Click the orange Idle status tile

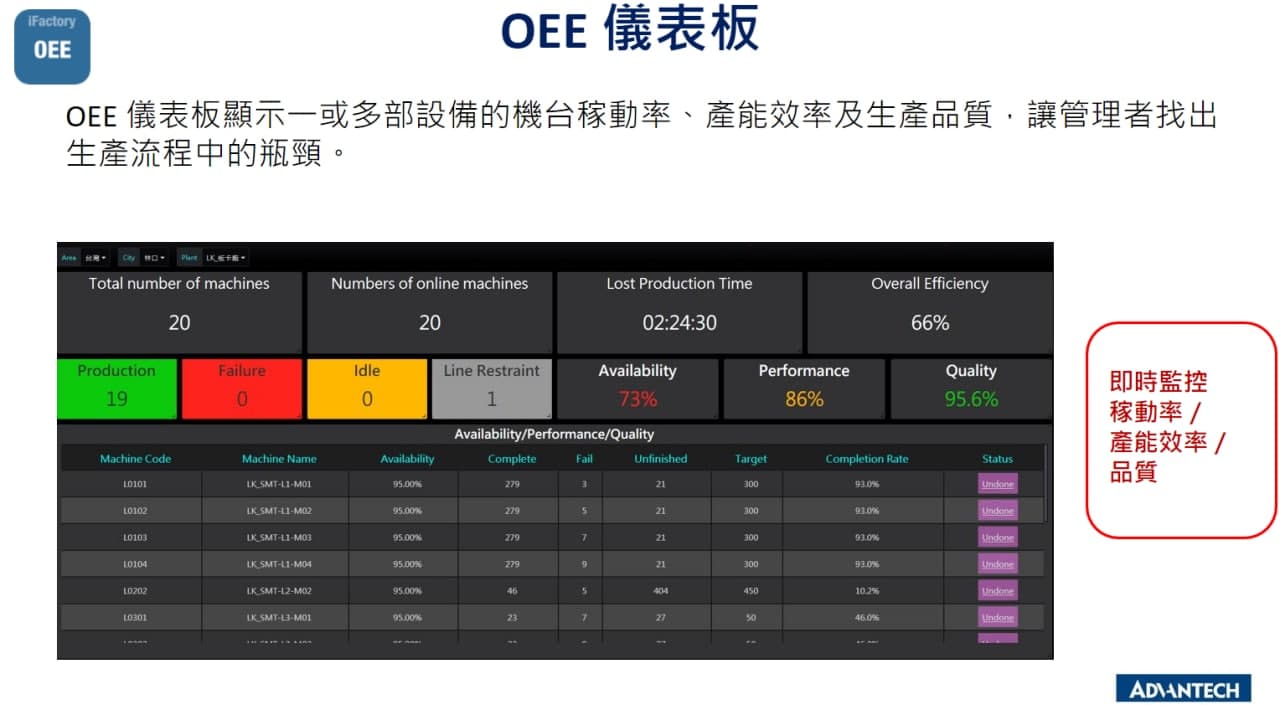[x=367, y=388]
